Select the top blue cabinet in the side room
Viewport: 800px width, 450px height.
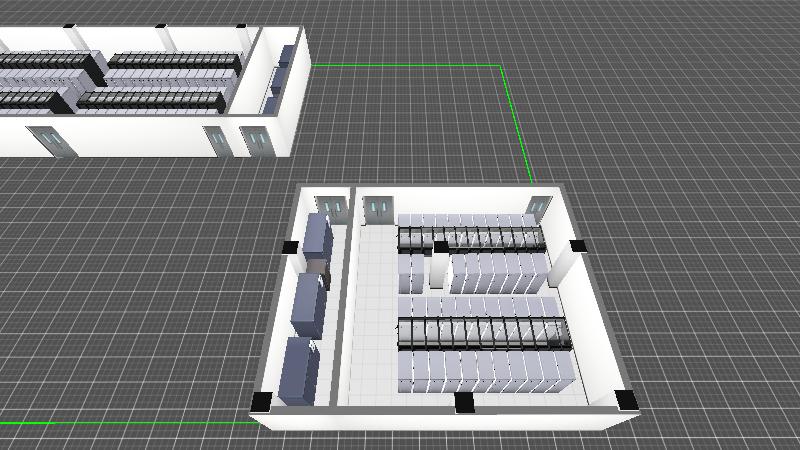[x=318, y=236]
